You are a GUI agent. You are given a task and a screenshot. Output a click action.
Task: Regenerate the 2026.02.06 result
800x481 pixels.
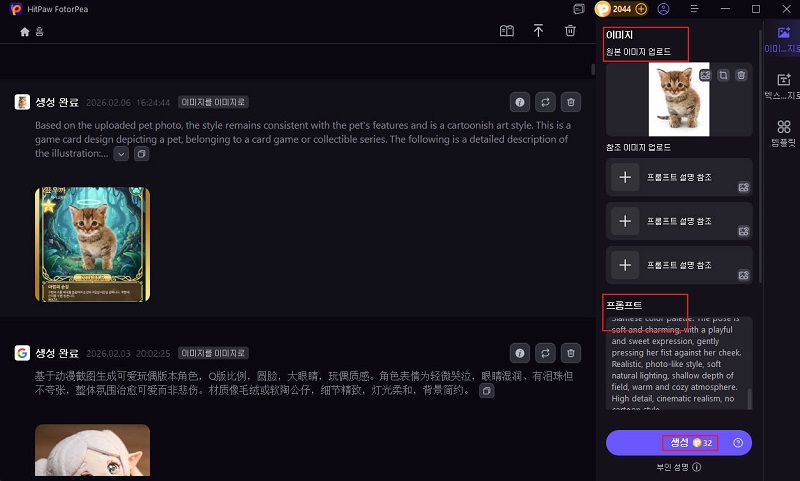[x=545, y=102]
